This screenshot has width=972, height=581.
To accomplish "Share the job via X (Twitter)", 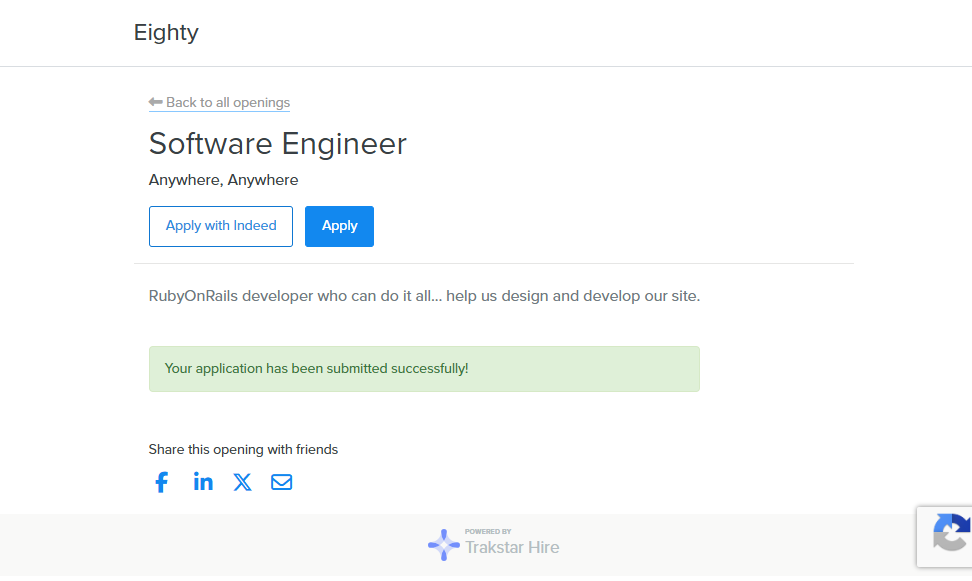I will click(242, 482).
